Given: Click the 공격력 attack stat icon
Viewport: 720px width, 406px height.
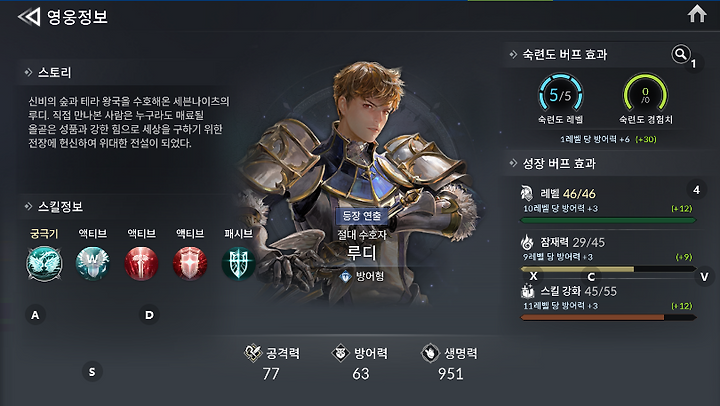Looking at the screenshot, I should coord(253,353).
